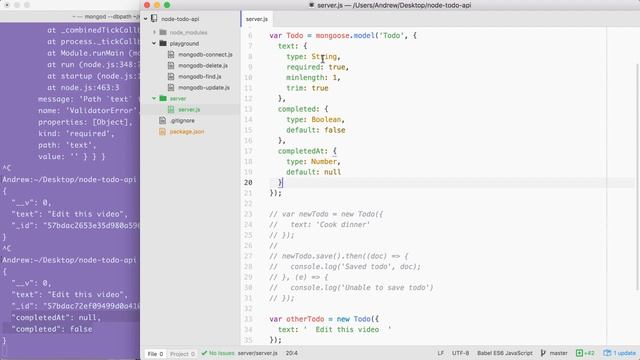640x360 pixels.
Task: Collapse the server folder arrow
Action: pyautogui.click(x=154, y=98)
